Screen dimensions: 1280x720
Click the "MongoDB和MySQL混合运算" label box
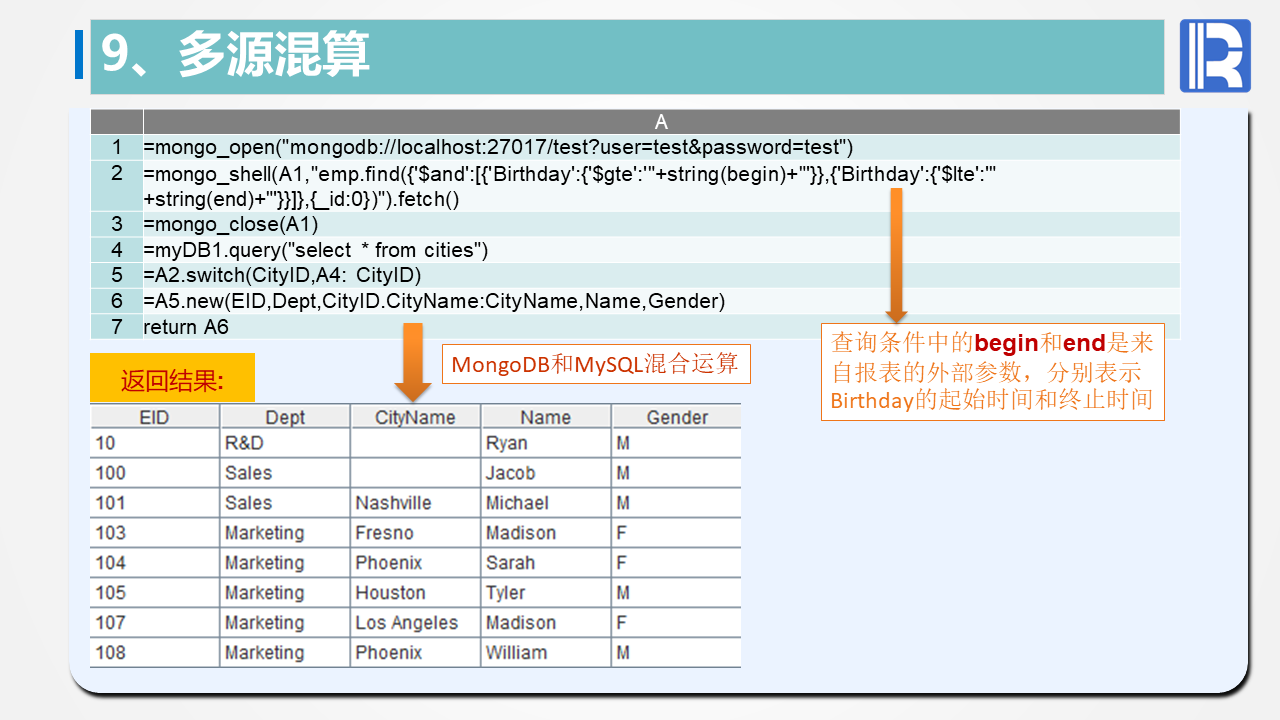click(595, 364)
